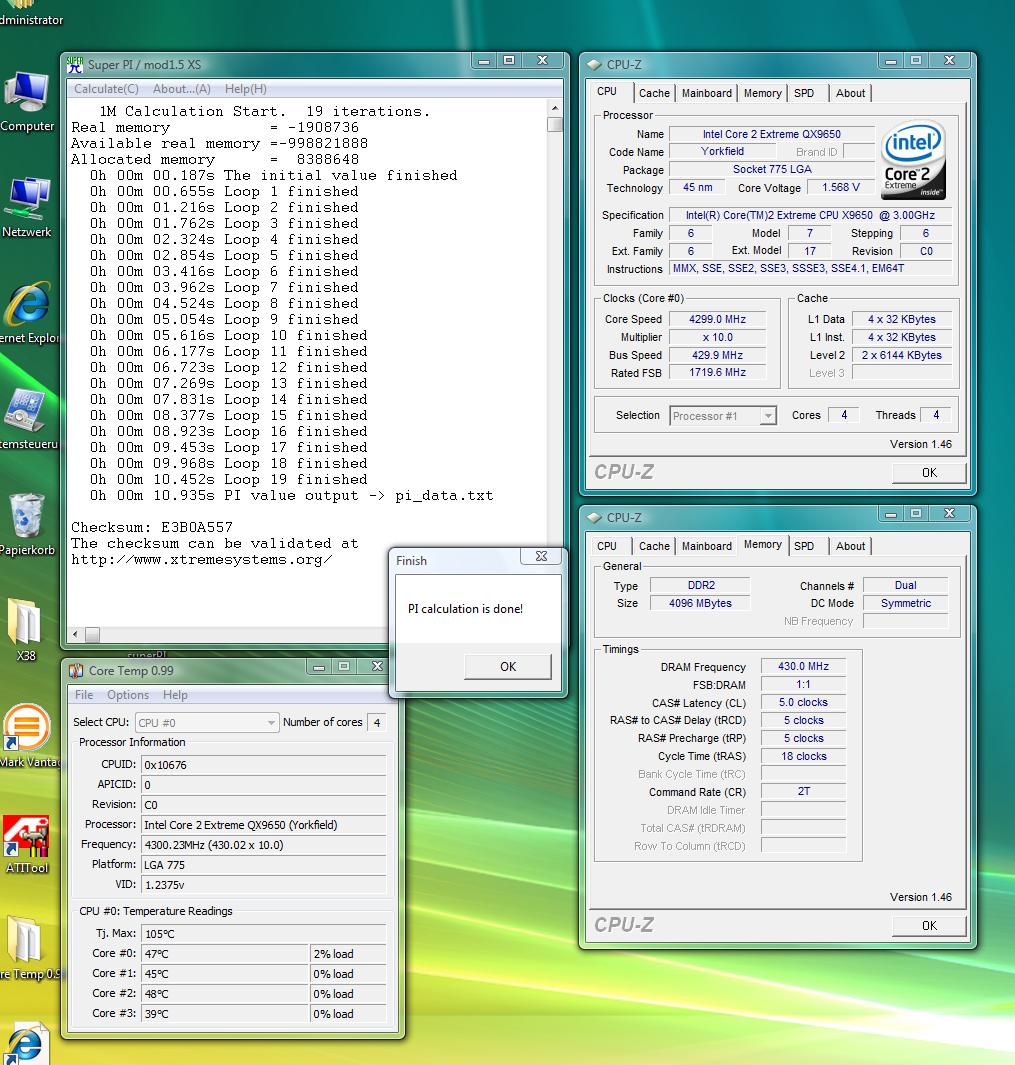1015x1065 pixels.
Task: Click upper CPU-Z window title icon
Action: pos(594,65)
